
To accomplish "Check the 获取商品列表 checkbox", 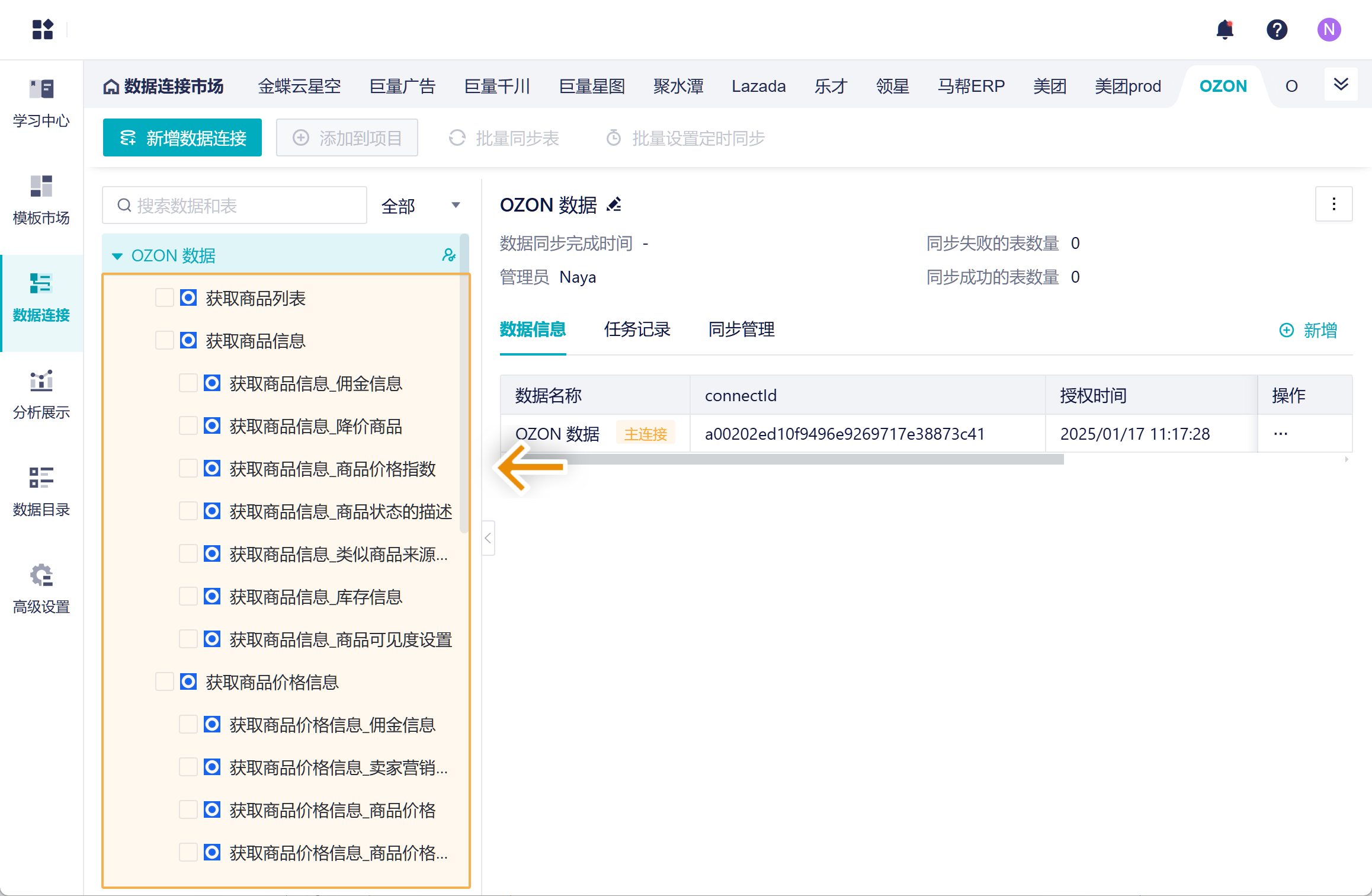I will click(164, 297).
